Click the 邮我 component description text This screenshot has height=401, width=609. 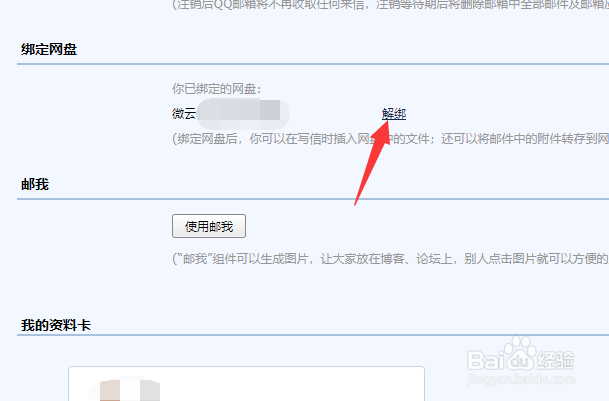(x=390, y=258)
